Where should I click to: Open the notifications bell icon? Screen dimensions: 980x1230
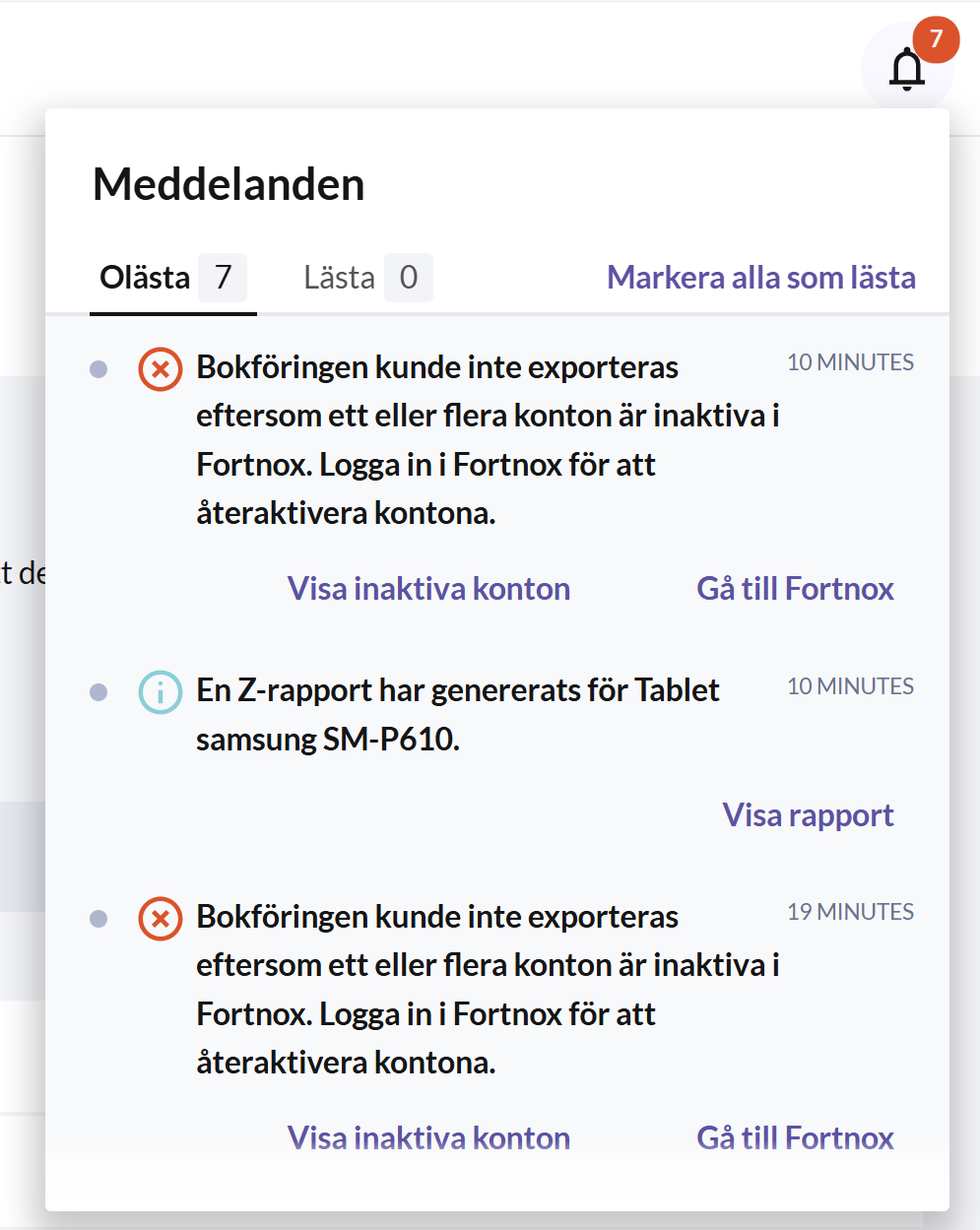pyautogui.click(x=907, y=69)
